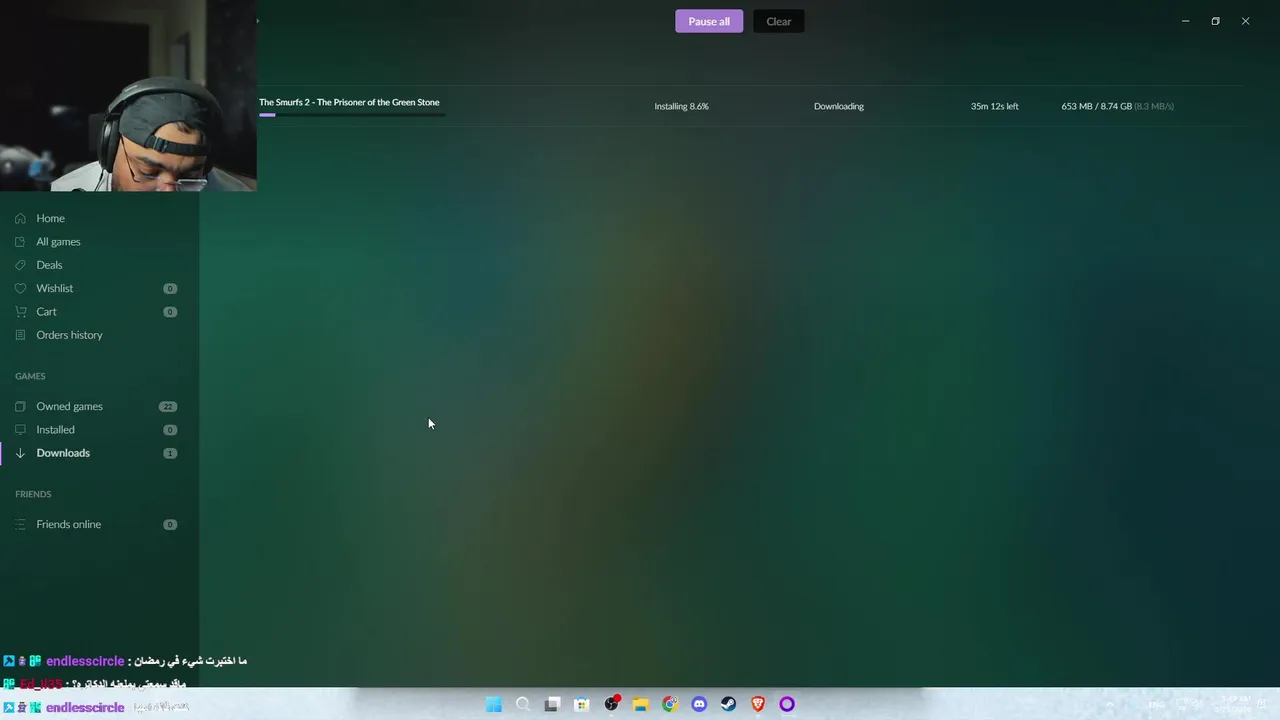Show the Owned games list
The width and height of the screenshot is (1280, 720).
coord(69,406)
